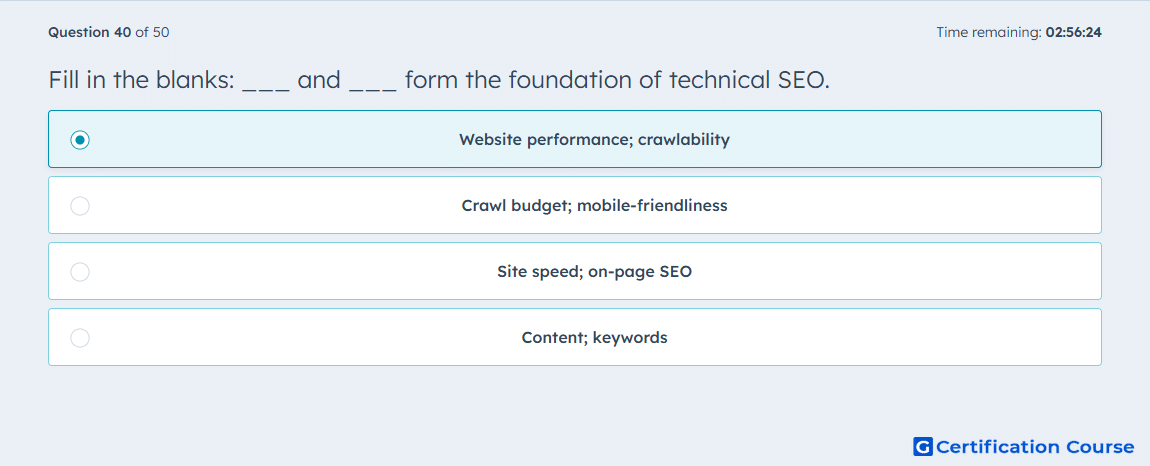Choose the "Crawl budget; mobile-friendliness" radio button

click(x=80, y=206)
